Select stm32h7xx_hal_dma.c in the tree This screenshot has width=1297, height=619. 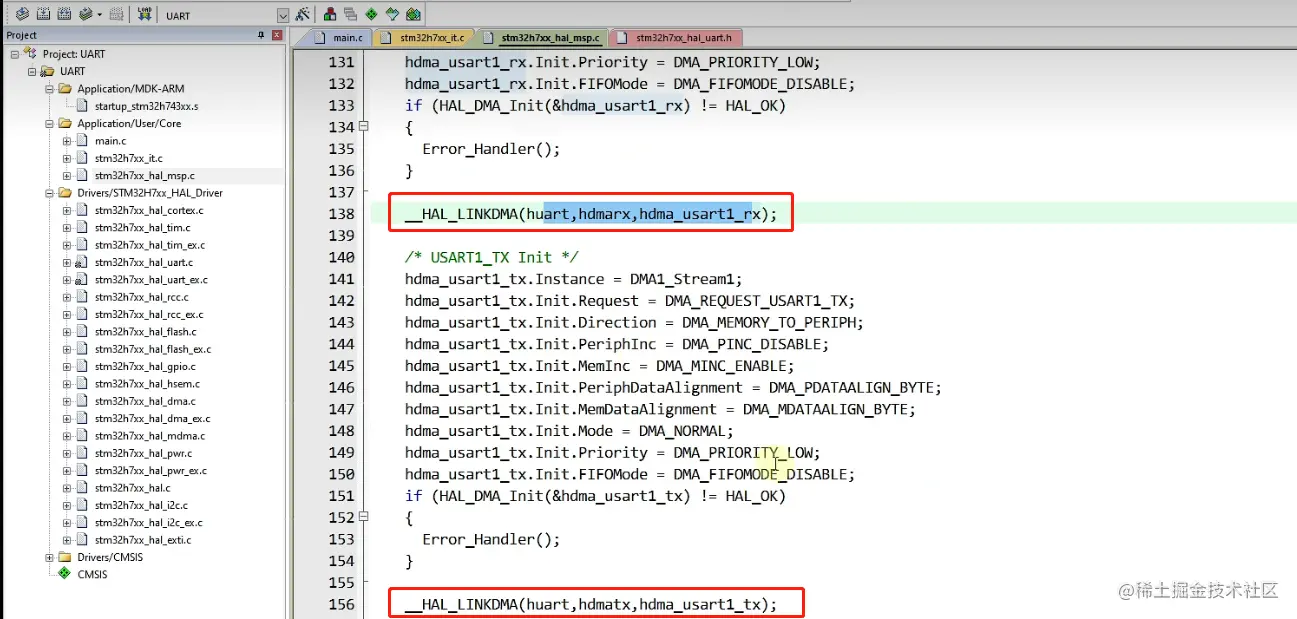tap(145, 402)
